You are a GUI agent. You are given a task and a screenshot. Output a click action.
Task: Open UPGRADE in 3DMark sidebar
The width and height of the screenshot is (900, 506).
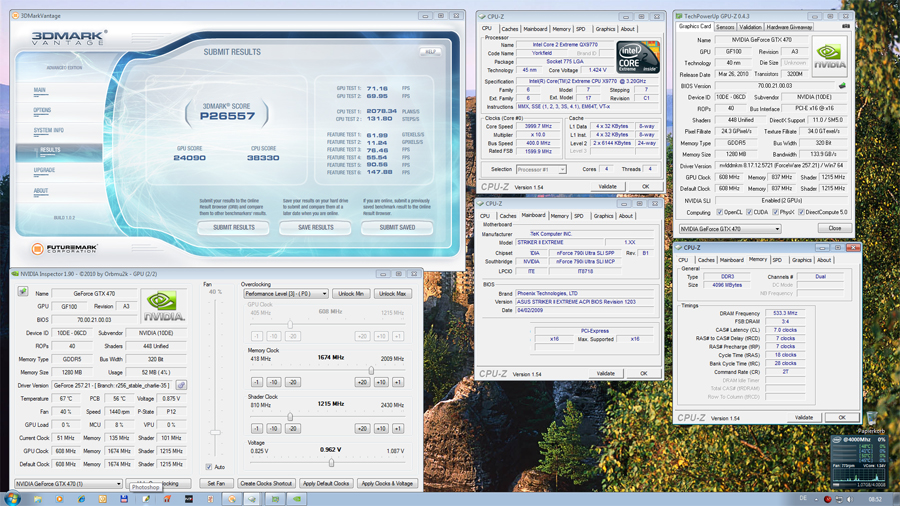44,170
